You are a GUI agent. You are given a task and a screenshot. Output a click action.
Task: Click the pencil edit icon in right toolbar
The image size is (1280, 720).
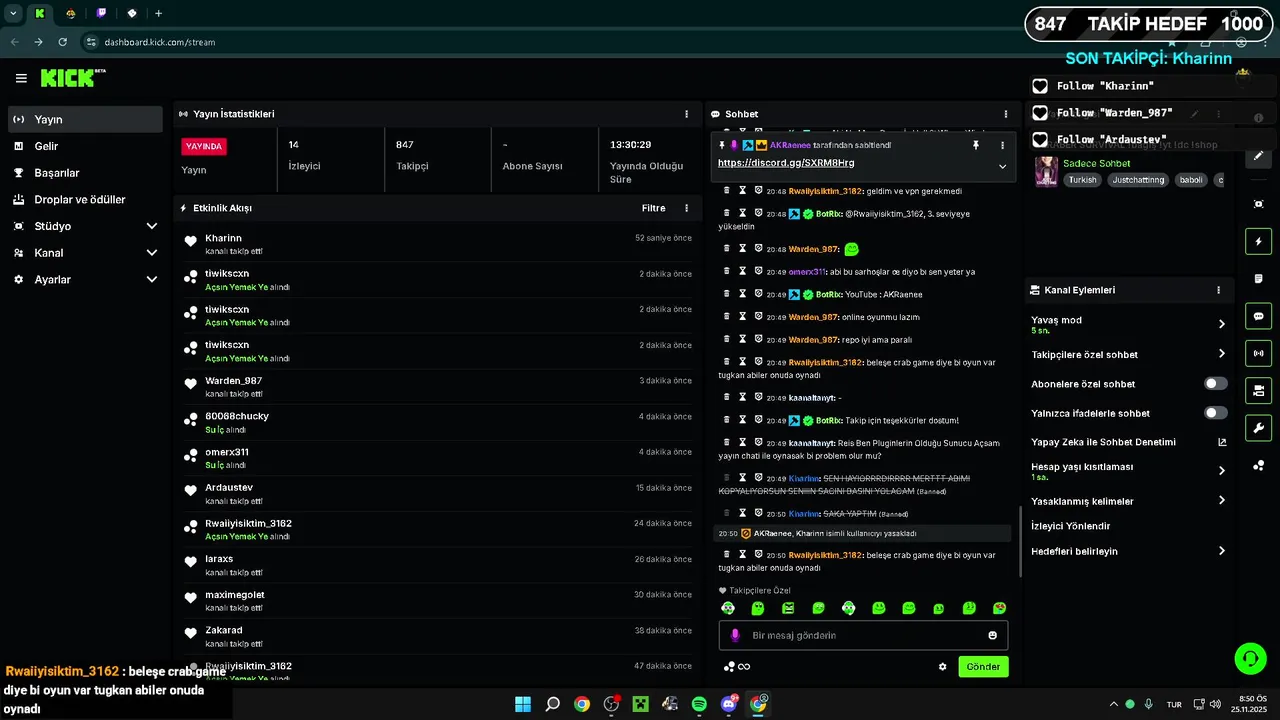(x=1259, y=155)
